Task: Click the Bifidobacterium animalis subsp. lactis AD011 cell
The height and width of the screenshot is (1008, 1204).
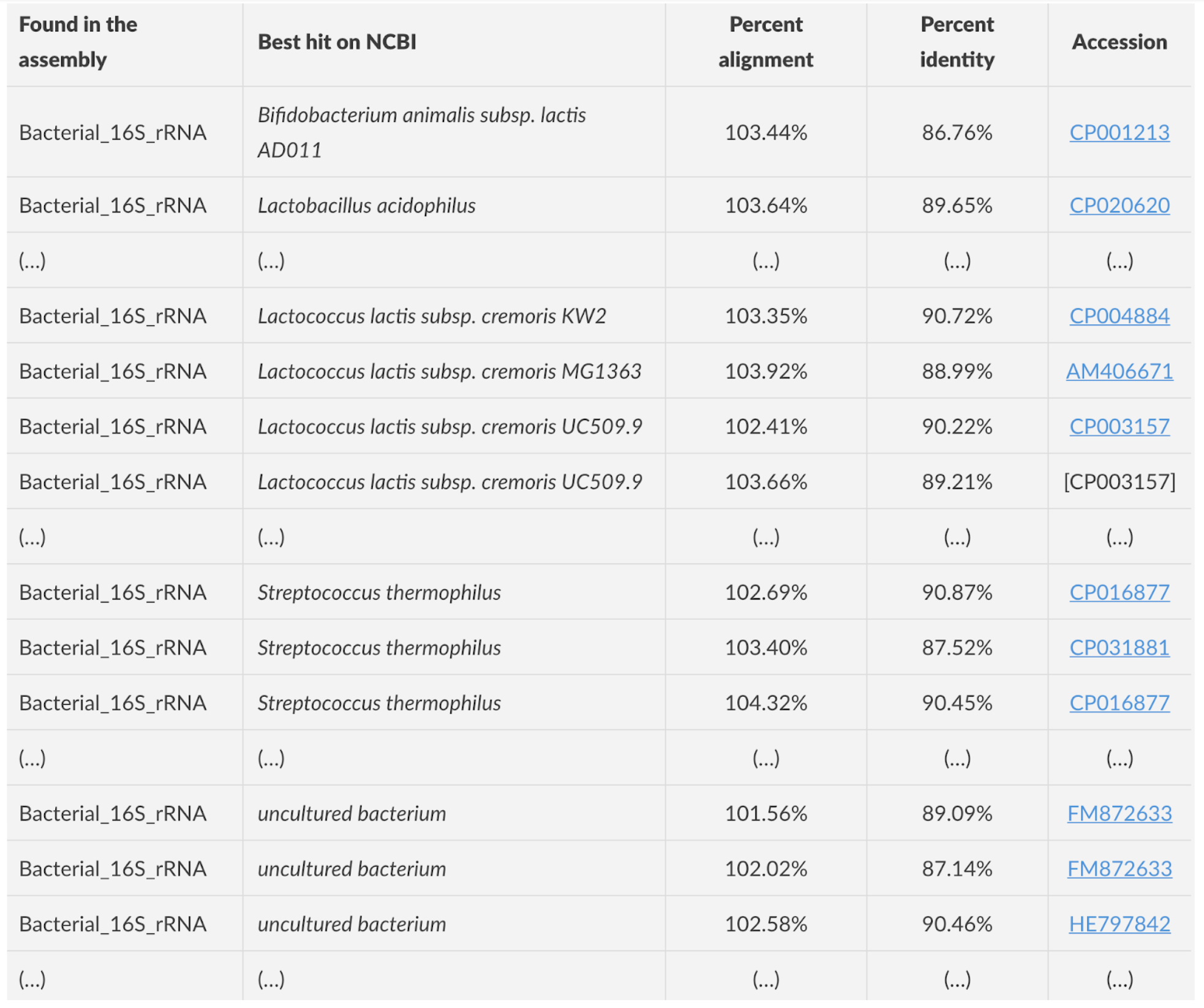Action: click(x=421, y=132)
